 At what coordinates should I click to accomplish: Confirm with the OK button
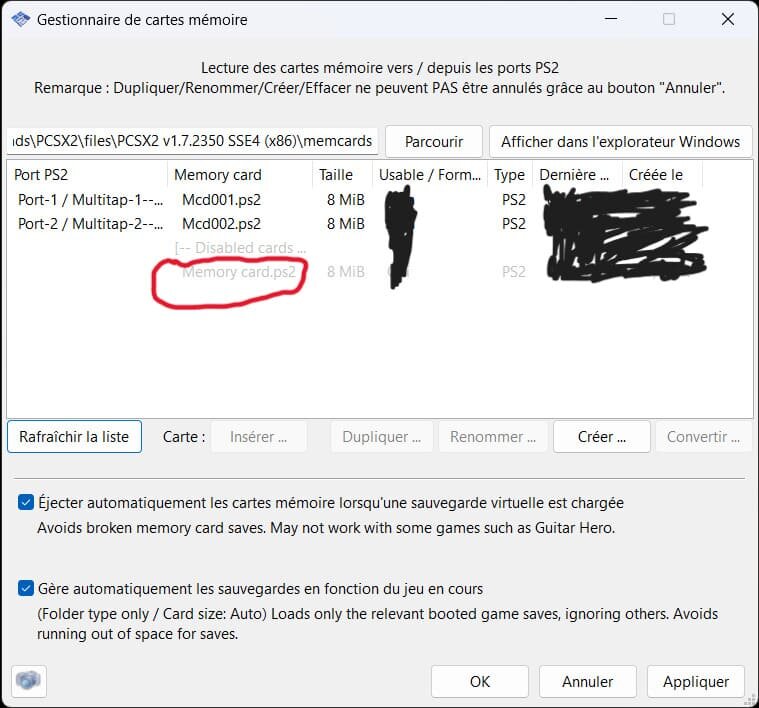coord(479,681)
